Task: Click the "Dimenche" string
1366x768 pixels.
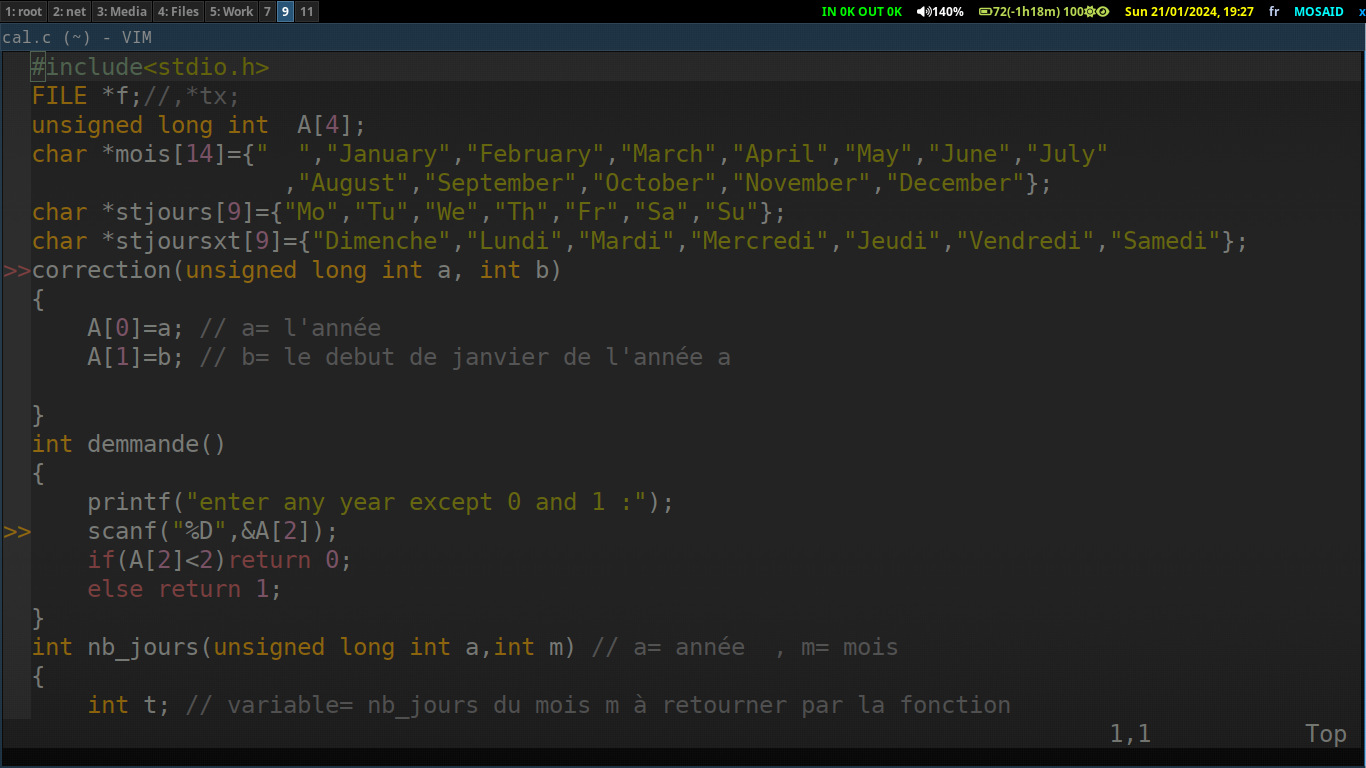Action: (381, 241)
